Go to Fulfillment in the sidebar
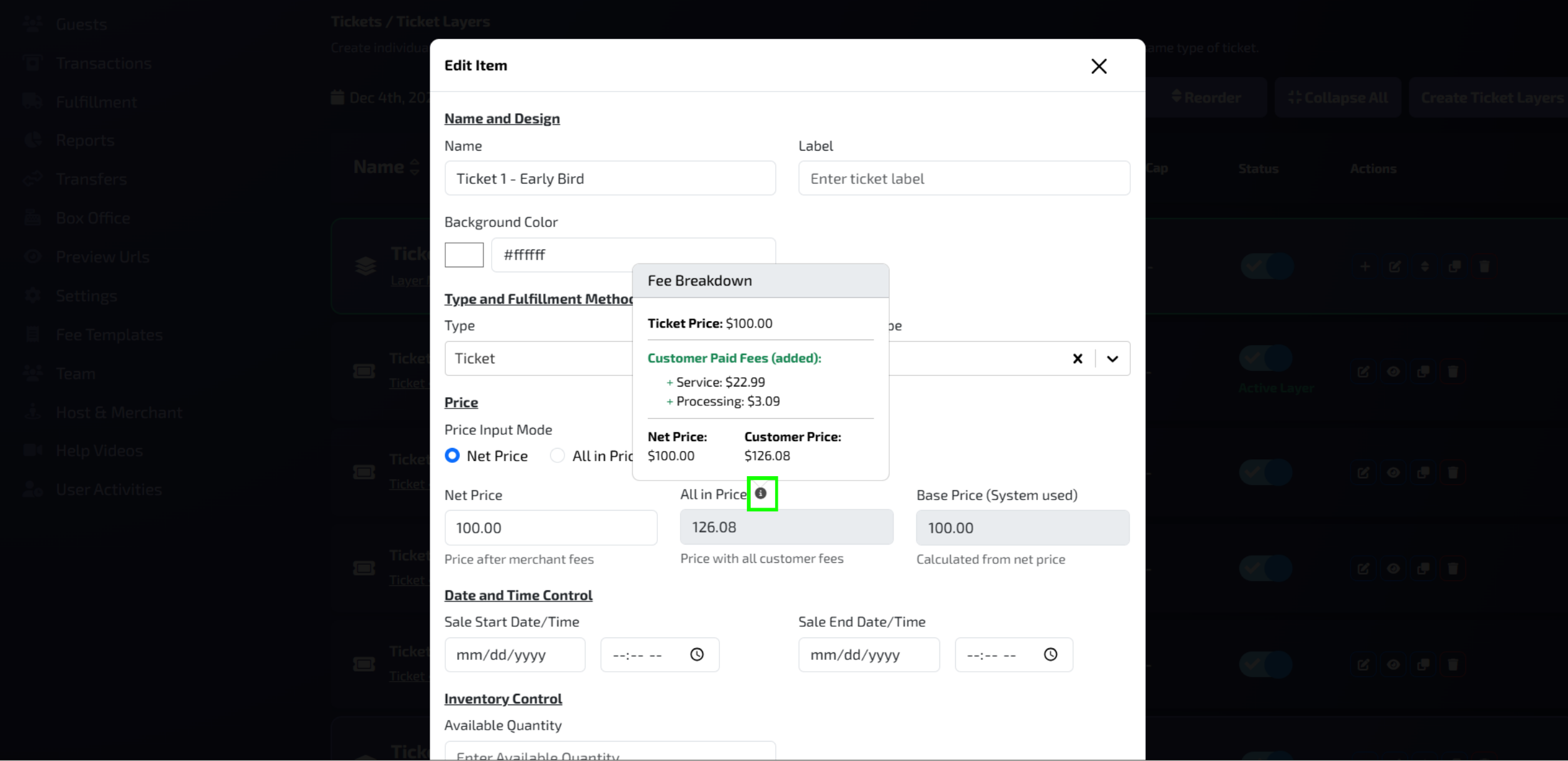 coord(97,102)
